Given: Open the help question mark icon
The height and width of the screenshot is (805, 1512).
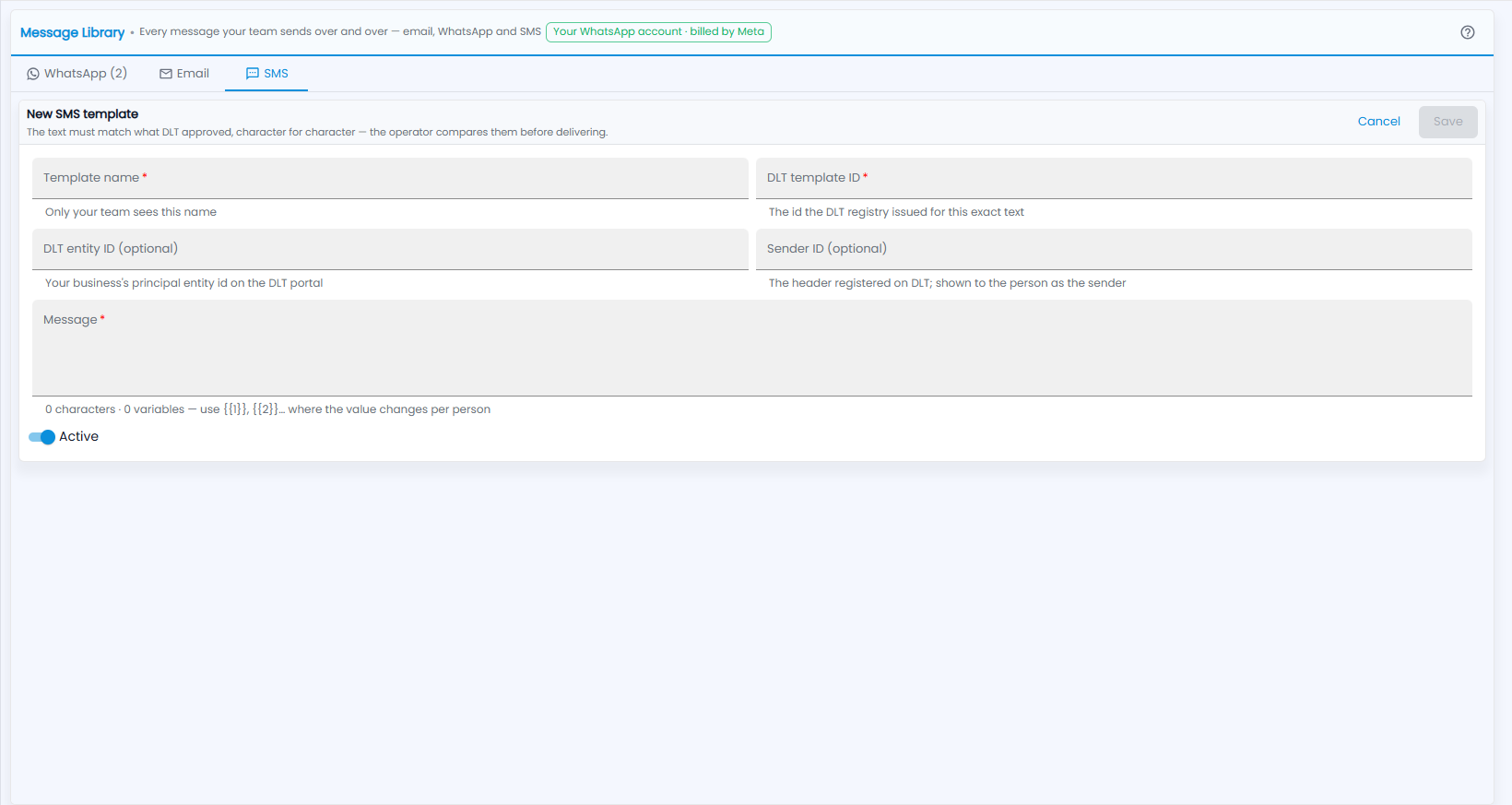Looking at the screenshot, I should coord(1468,32).
